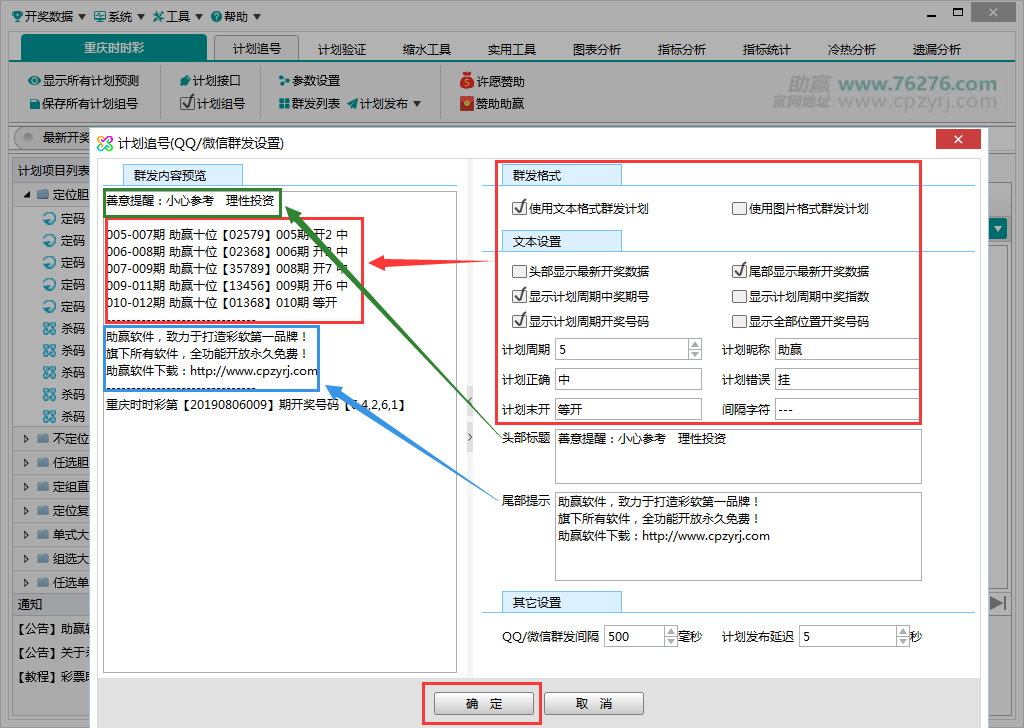Increase 计划周期 using the up stepper
This screenshot has height=728, width=1024.
click(694, 343)
